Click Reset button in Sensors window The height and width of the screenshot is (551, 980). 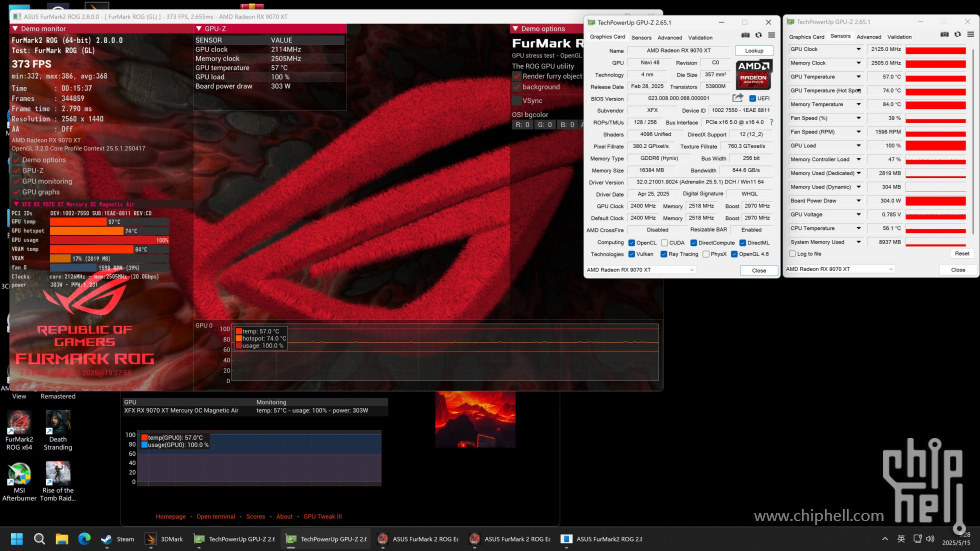tap(961, 254)
